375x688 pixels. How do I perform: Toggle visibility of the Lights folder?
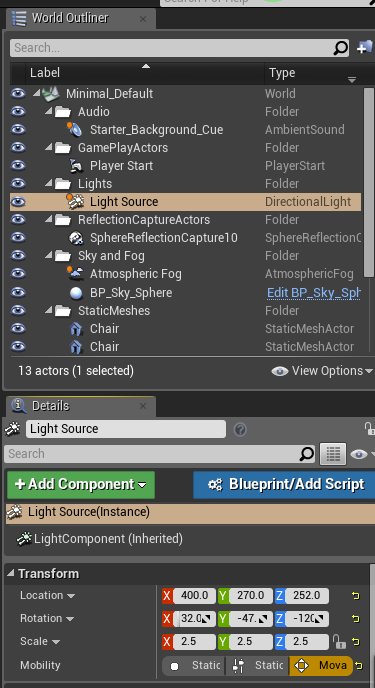(18, 183)
